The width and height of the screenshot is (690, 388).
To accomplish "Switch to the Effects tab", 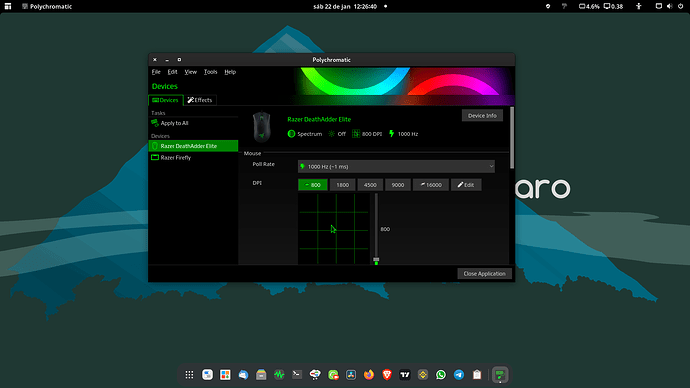I will click(x=200, y=100).
